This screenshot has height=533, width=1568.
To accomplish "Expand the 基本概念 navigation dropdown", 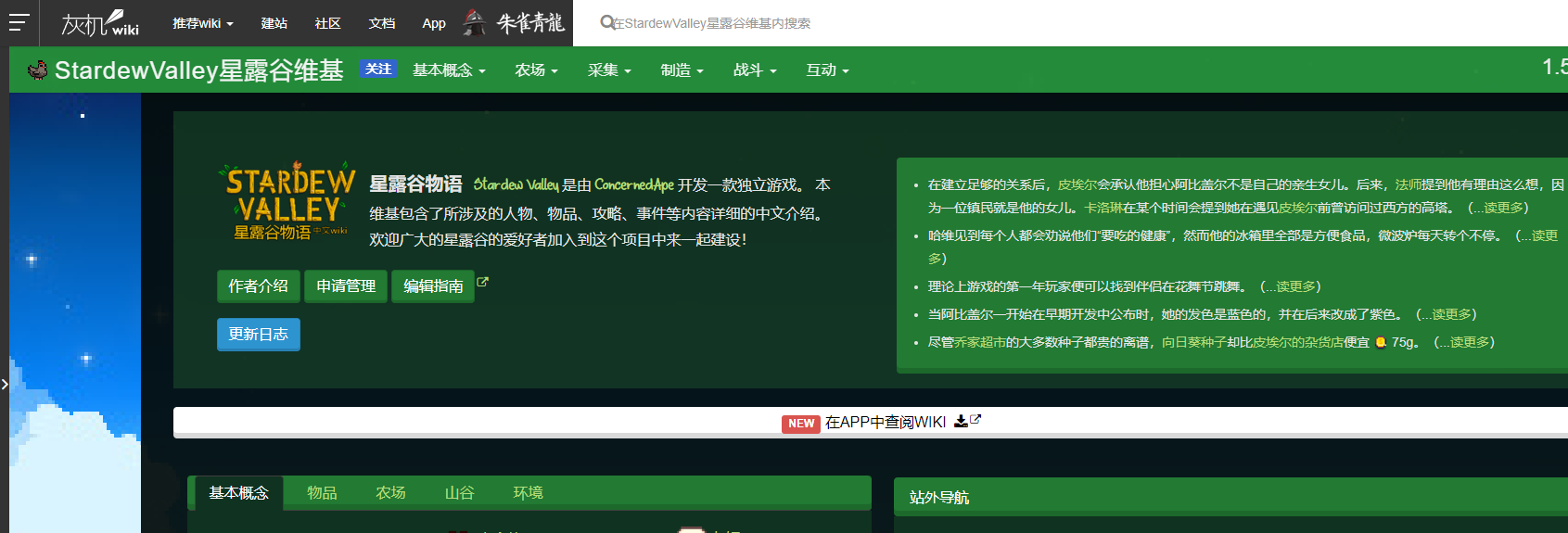I will 449,70.
